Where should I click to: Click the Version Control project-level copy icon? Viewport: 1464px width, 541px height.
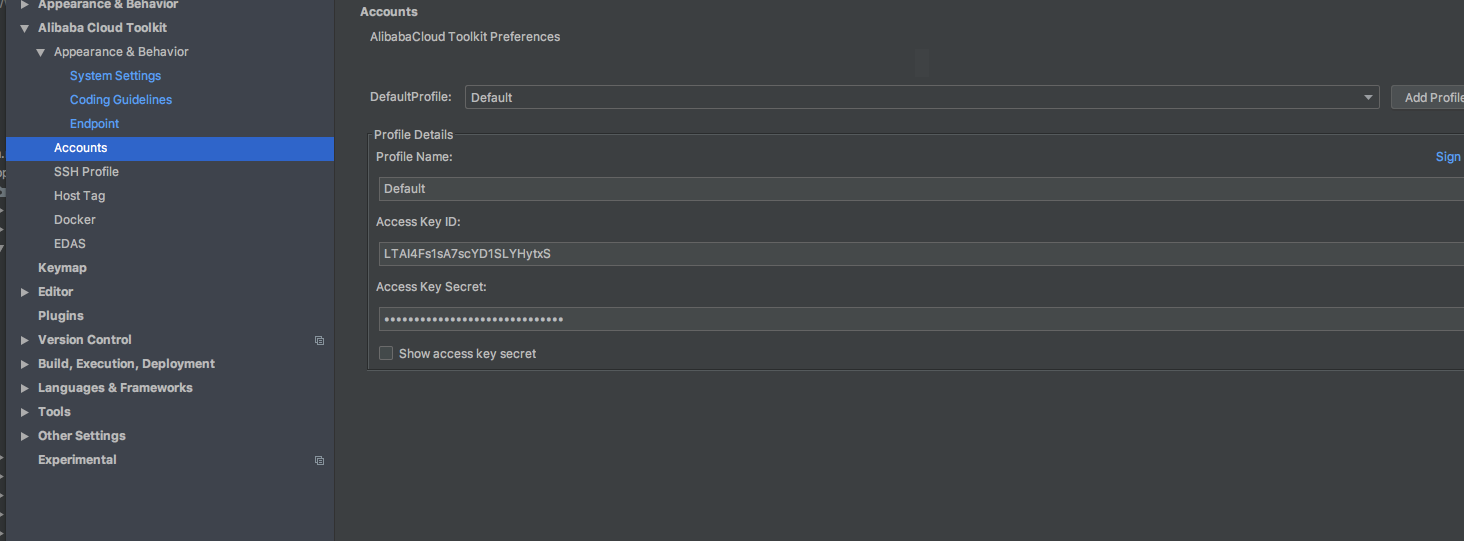tap(319, 340)
